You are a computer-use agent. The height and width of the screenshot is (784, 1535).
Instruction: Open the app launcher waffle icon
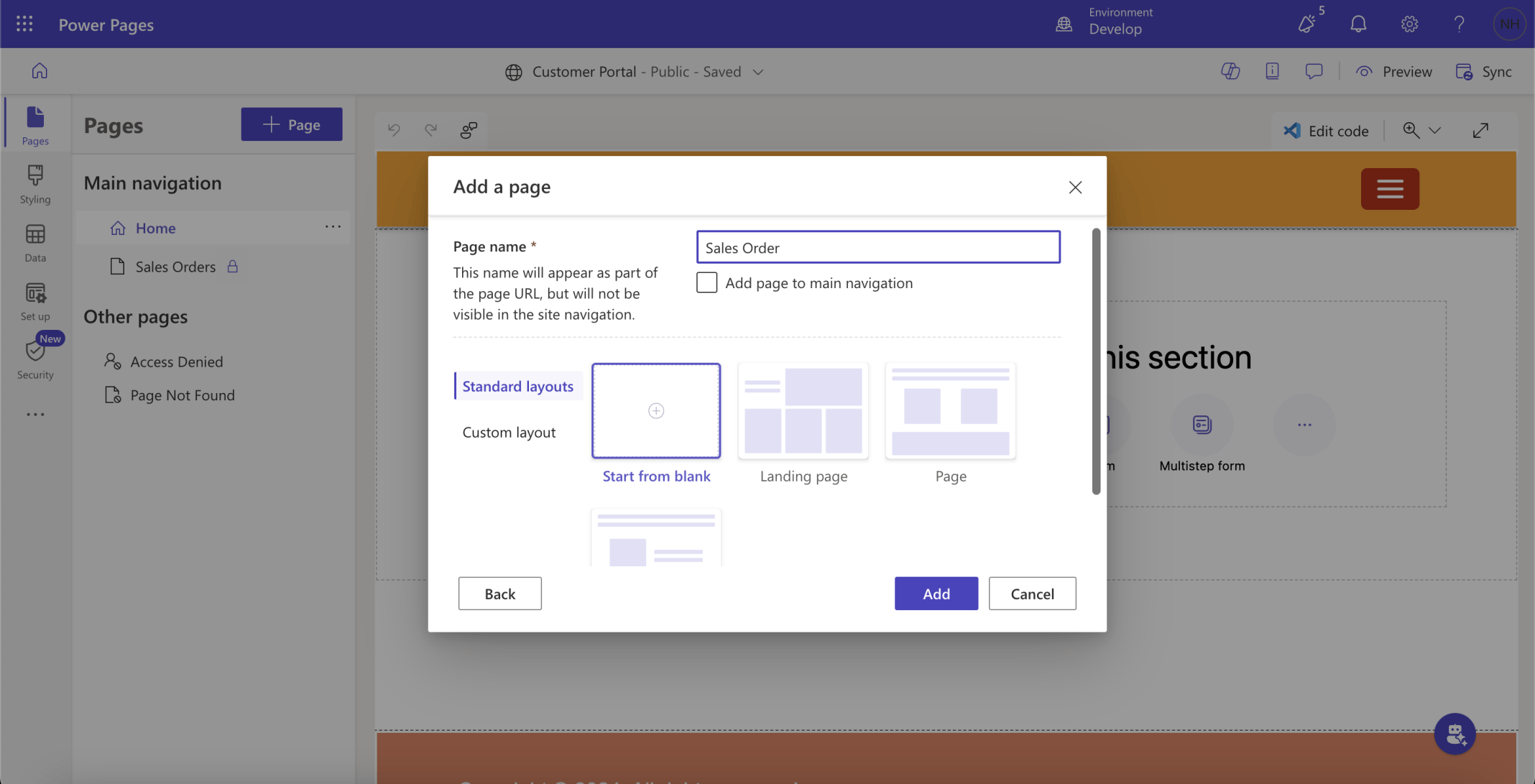pos(24,24)
